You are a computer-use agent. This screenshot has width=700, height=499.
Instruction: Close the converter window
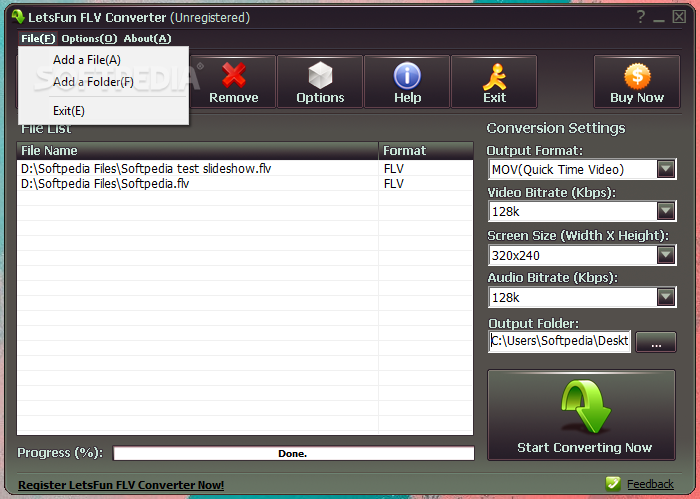coord(679,17)
